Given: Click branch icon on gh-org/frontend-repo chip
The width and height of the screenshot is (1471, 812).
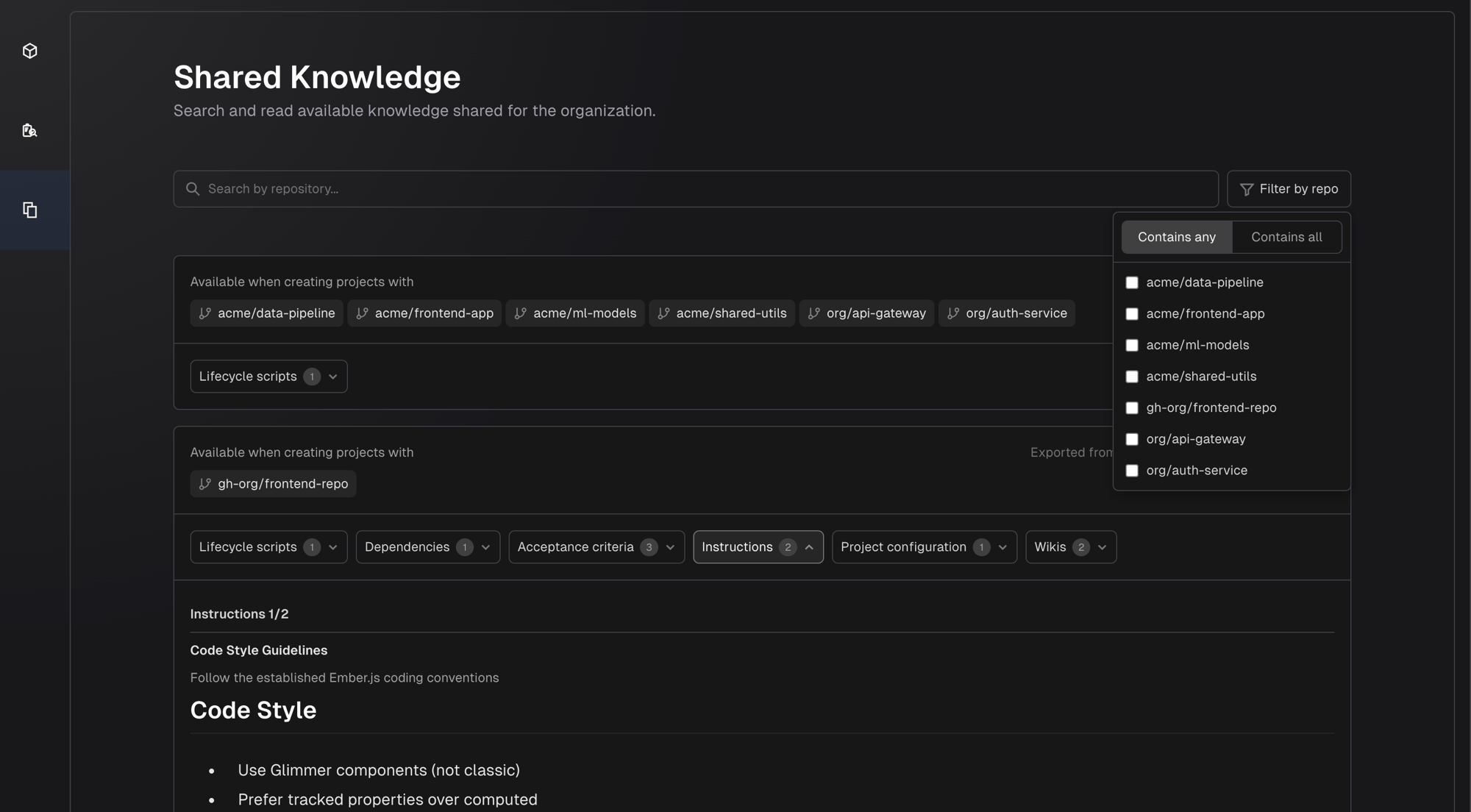Looking at the screenshot, I should coord(205,484).
